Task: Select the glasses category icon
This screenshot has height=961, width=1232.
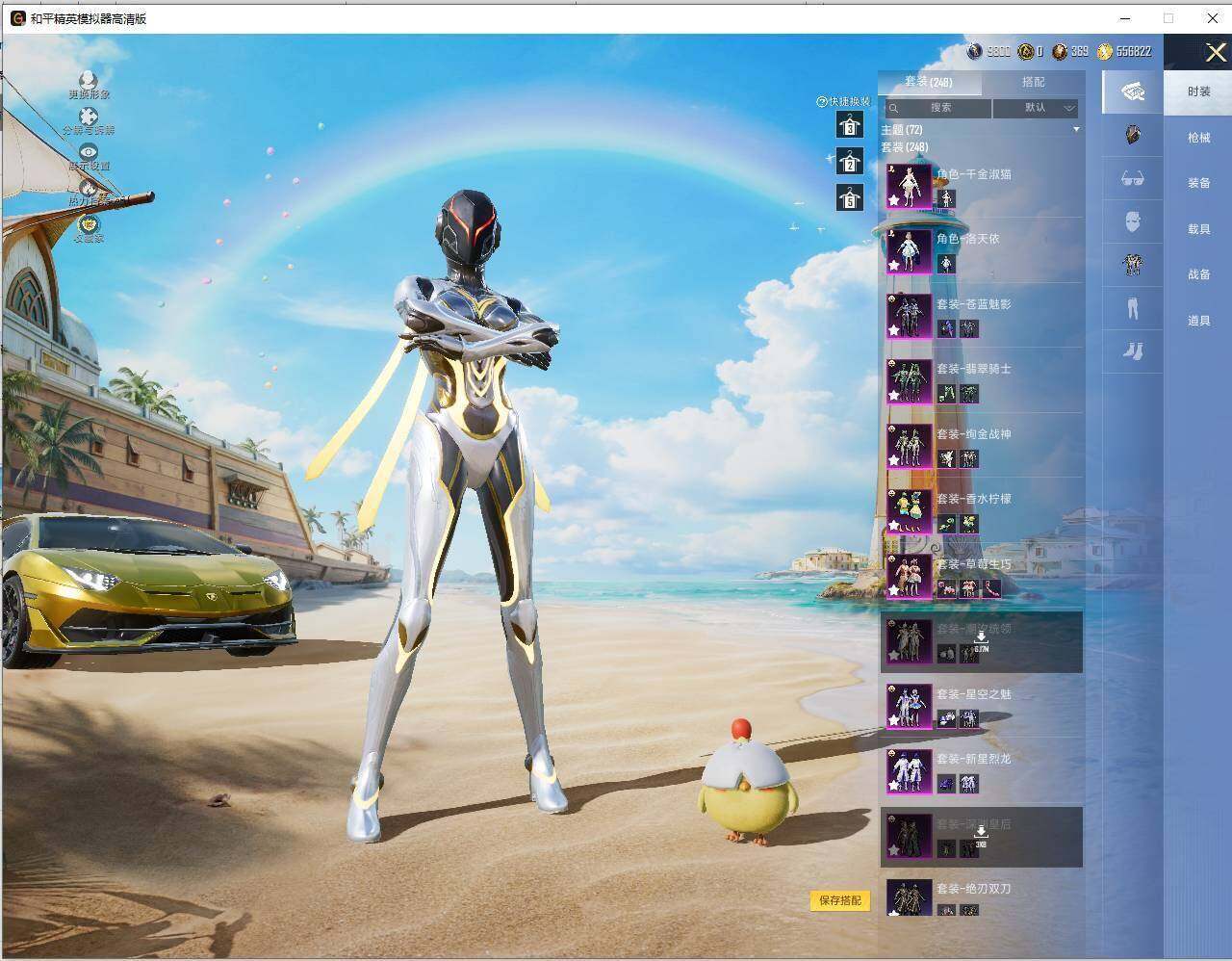Action: click(x=1133, y=178)
